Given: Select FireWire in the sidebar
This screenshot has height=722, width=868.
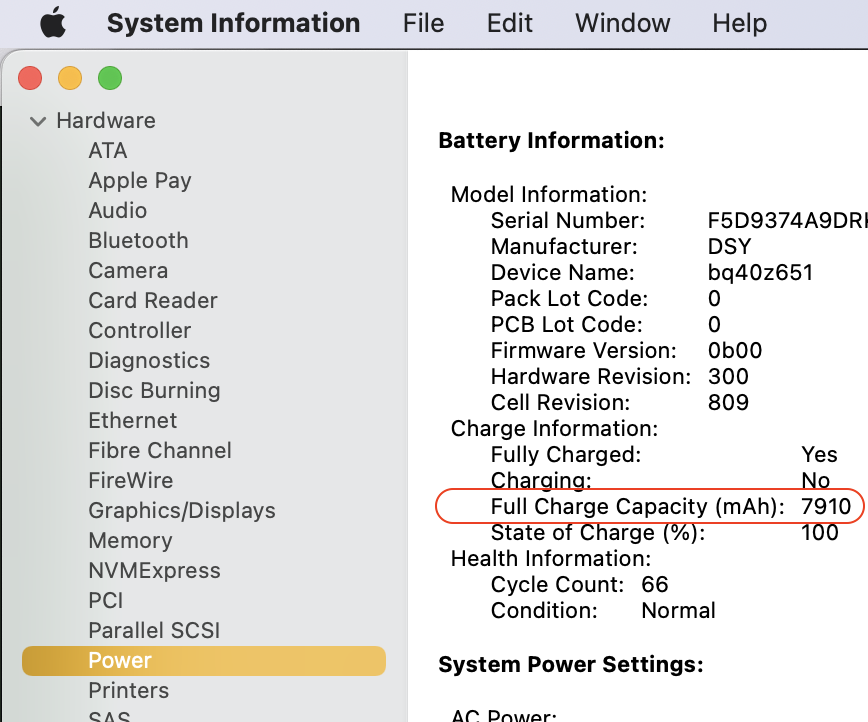Looking at the screenshot, I should pos(131,480).
